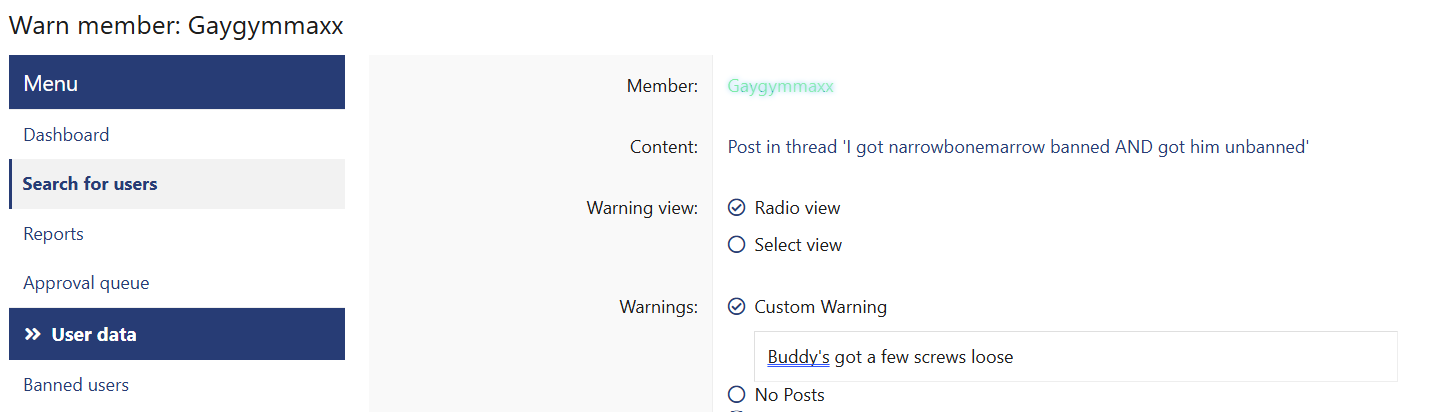Viewport: 1429px width, 412px height.
Task: Click the Warn member page title
Action: (x=176, y=26)
